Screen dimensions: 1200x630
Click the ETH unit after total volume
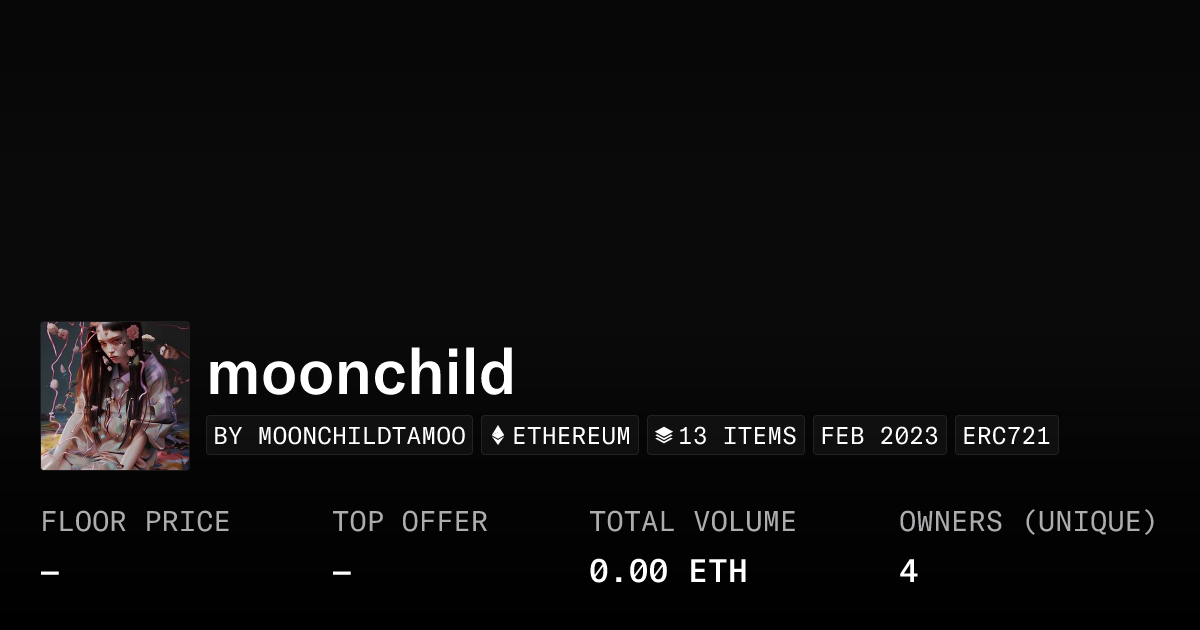(718, 572)
